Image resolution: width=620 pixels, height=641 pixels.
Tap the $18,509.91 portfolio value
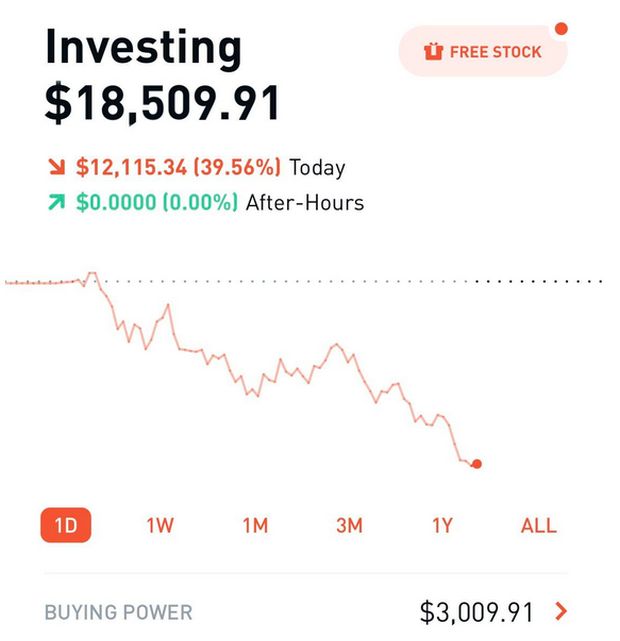(162, 103)
